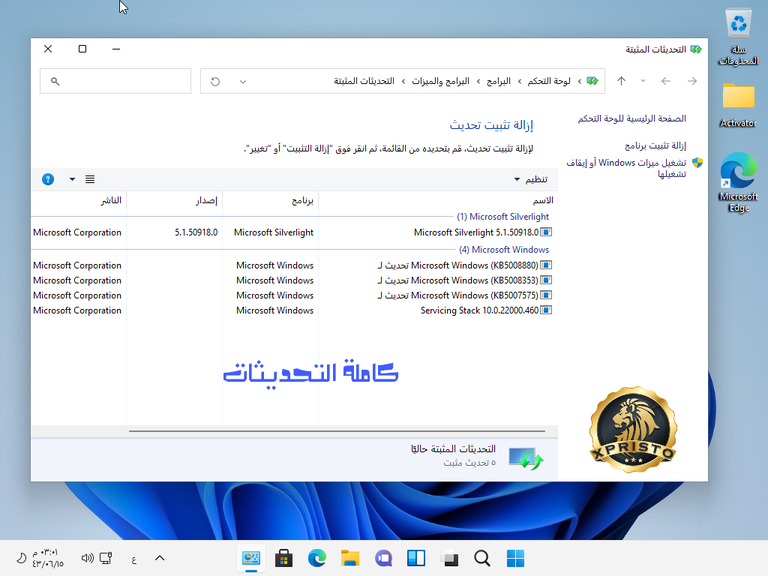Open the Activator folder on desktop
This screenshot has width=768, height=576.
(738, 105)
